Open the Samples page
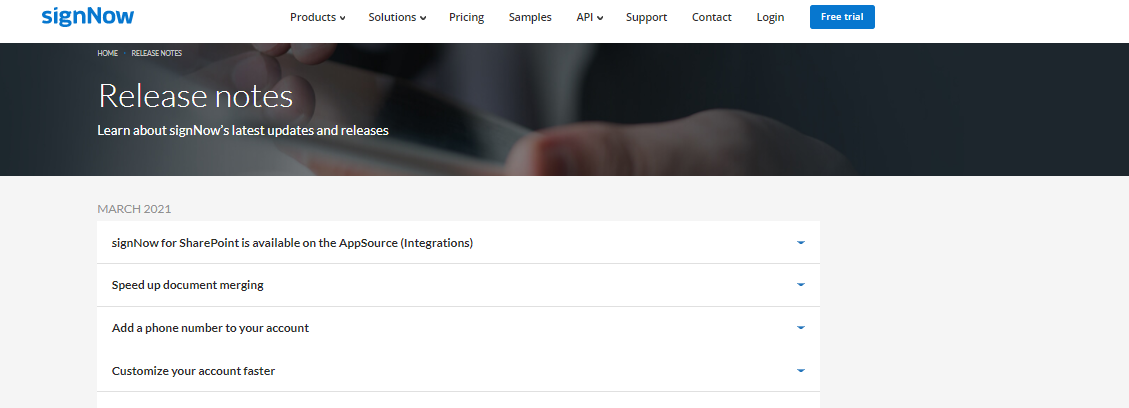Image resolution: width=1129 pixels, height=408 pixels. 530,17
